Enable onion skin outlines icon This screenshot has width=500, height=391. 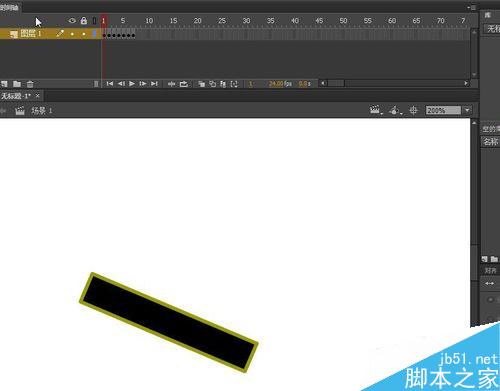click(x=212, y=84)
